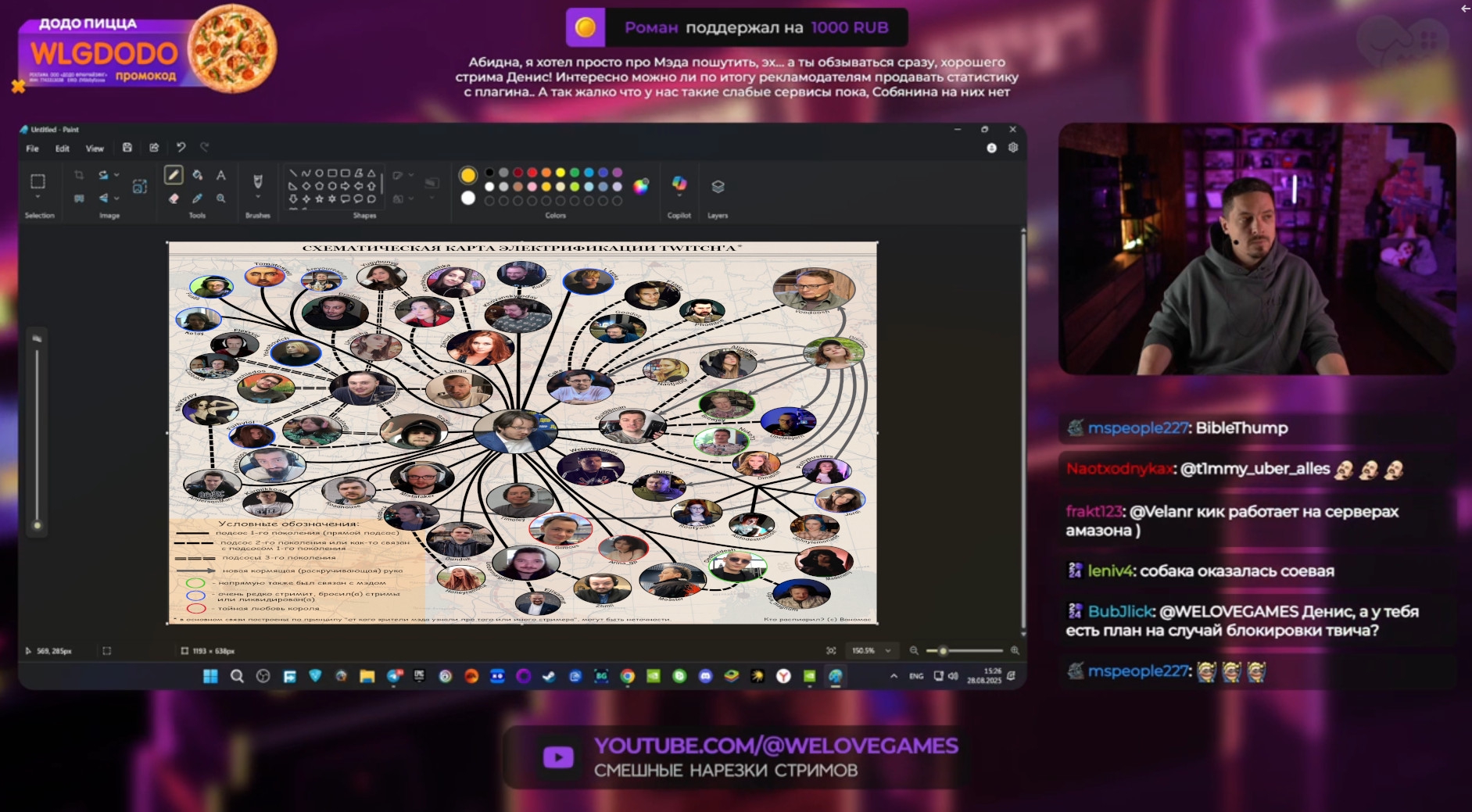The height and width of the screenshot is (812, 1472).
Task: Click the Save icon in Paint
Action: coord(127,148)
